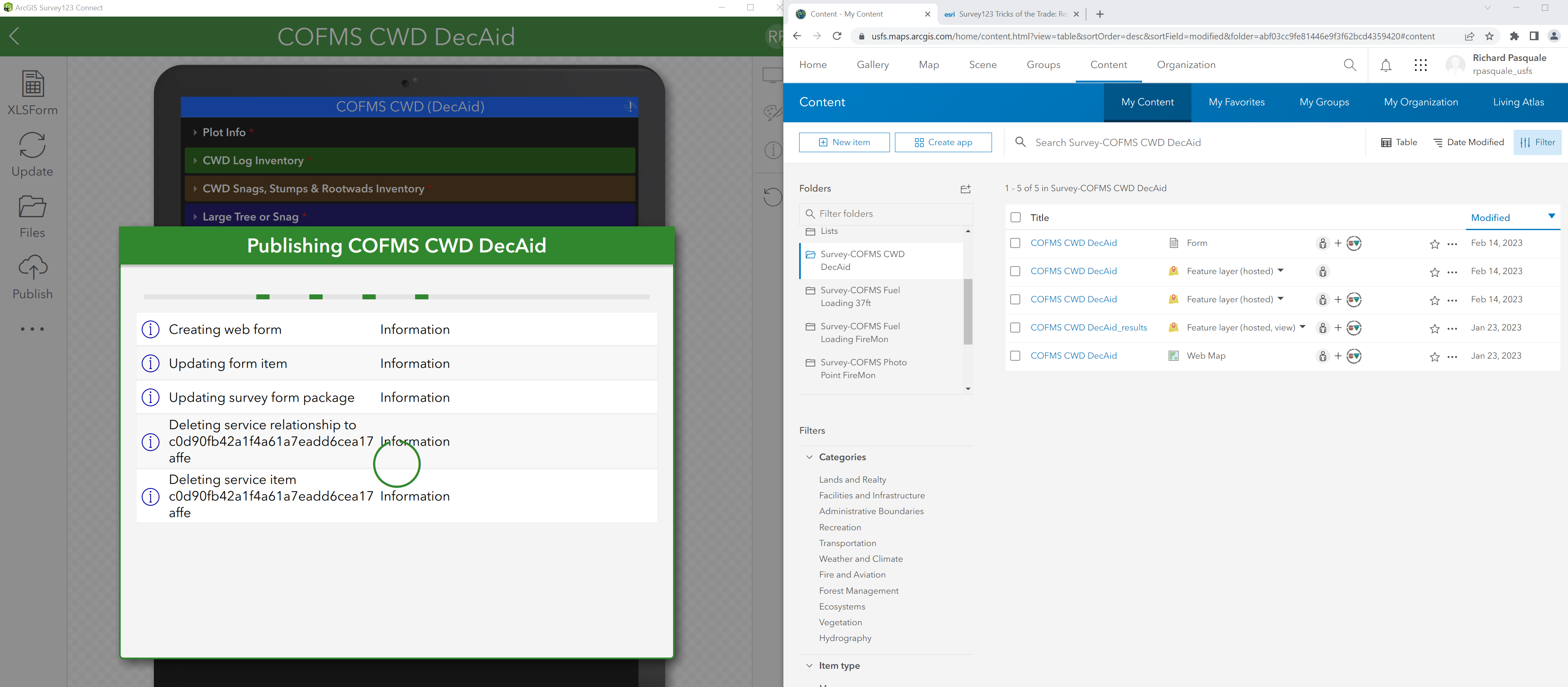Favorite the COFMS CWD DecAid_results item
This screenshot has width=1568, height=687.
click(x=1435, y=329)
